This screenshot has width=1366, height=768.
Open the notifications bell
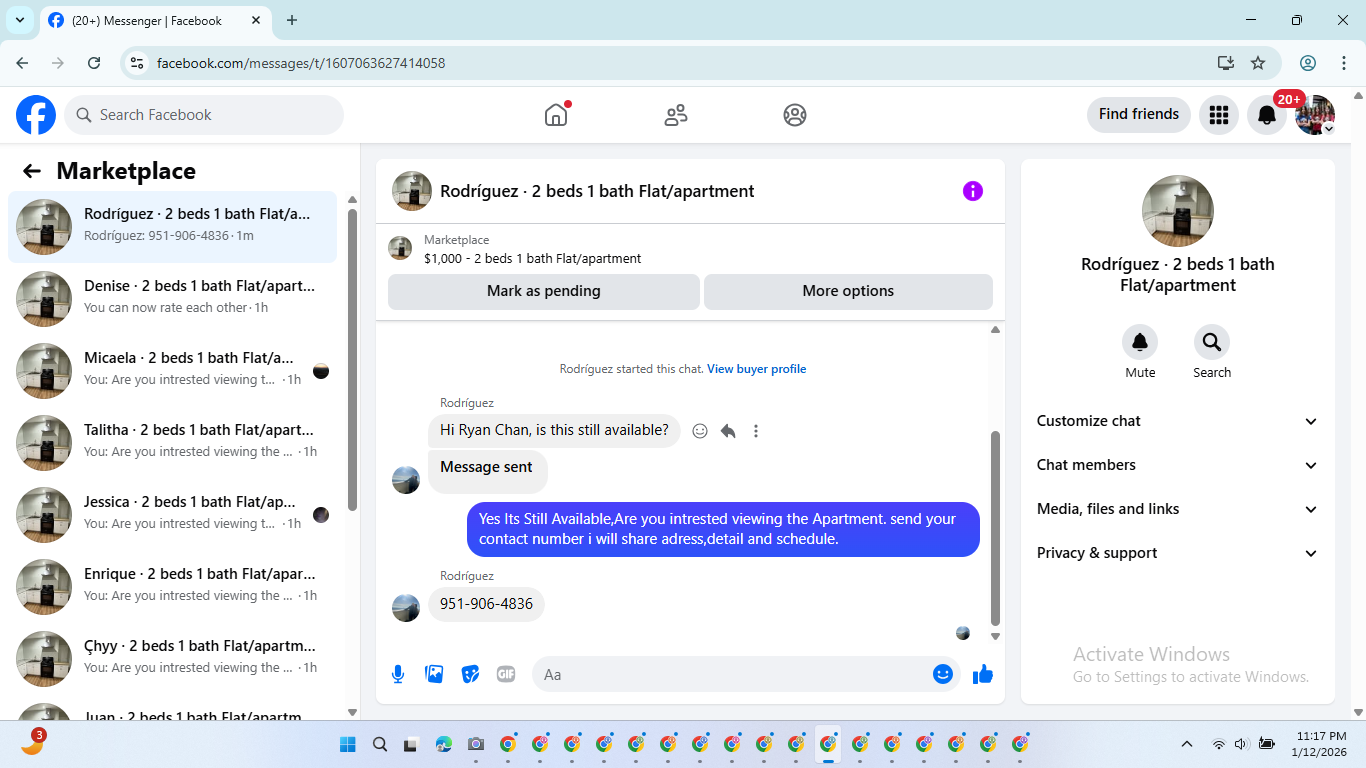(x=1267, y=115)
